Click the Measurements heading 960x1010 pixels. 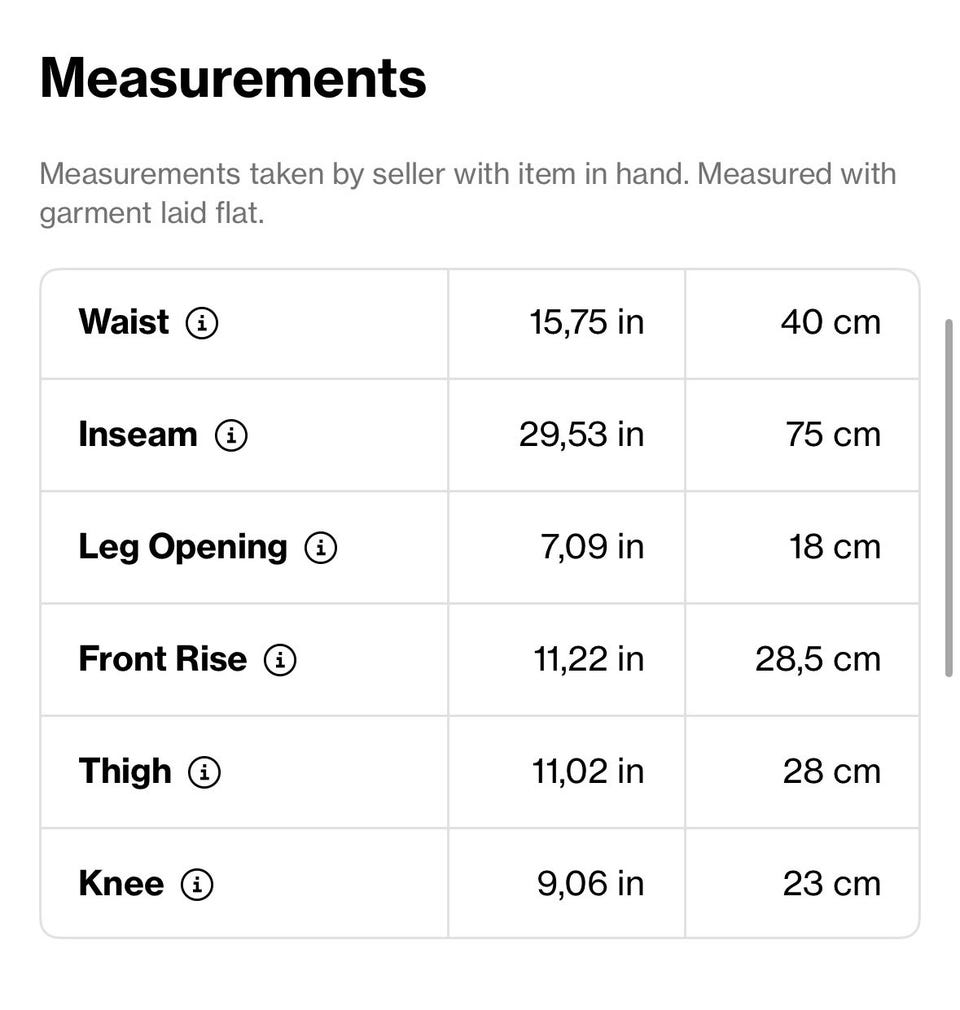point(233,77)
